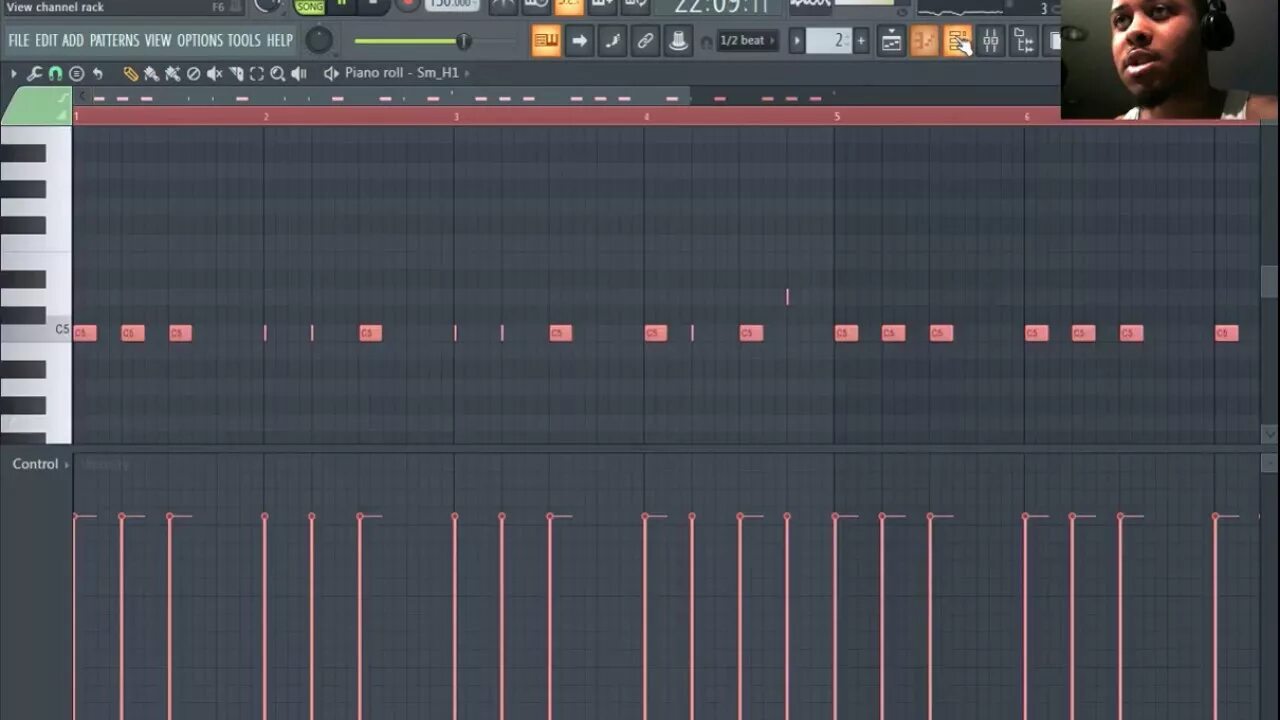Open the browser view button
Viewport: 1280px width, 720px height.
point(1023,41)
